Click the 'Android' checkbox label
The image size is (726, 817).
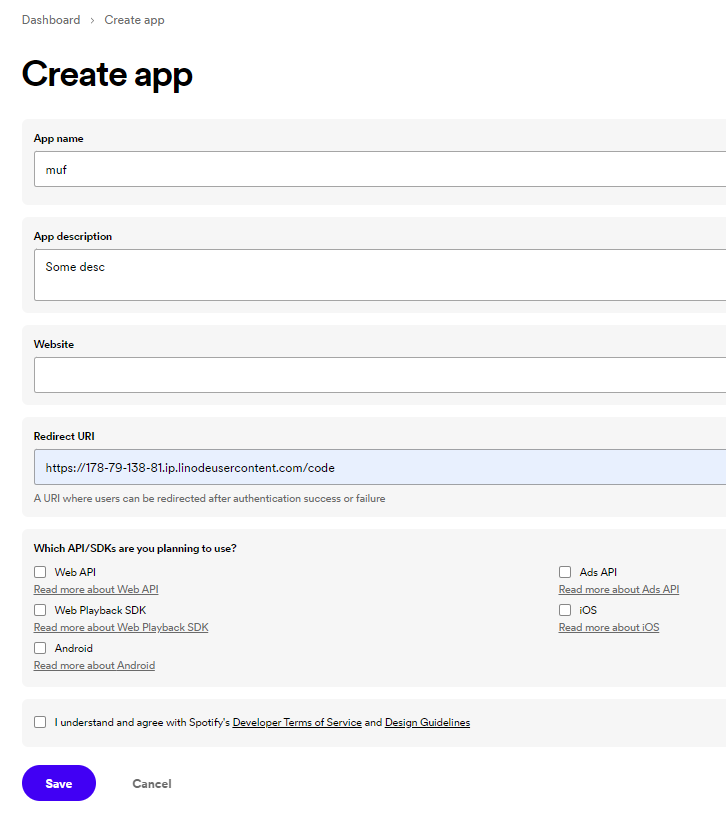(73, 648)
